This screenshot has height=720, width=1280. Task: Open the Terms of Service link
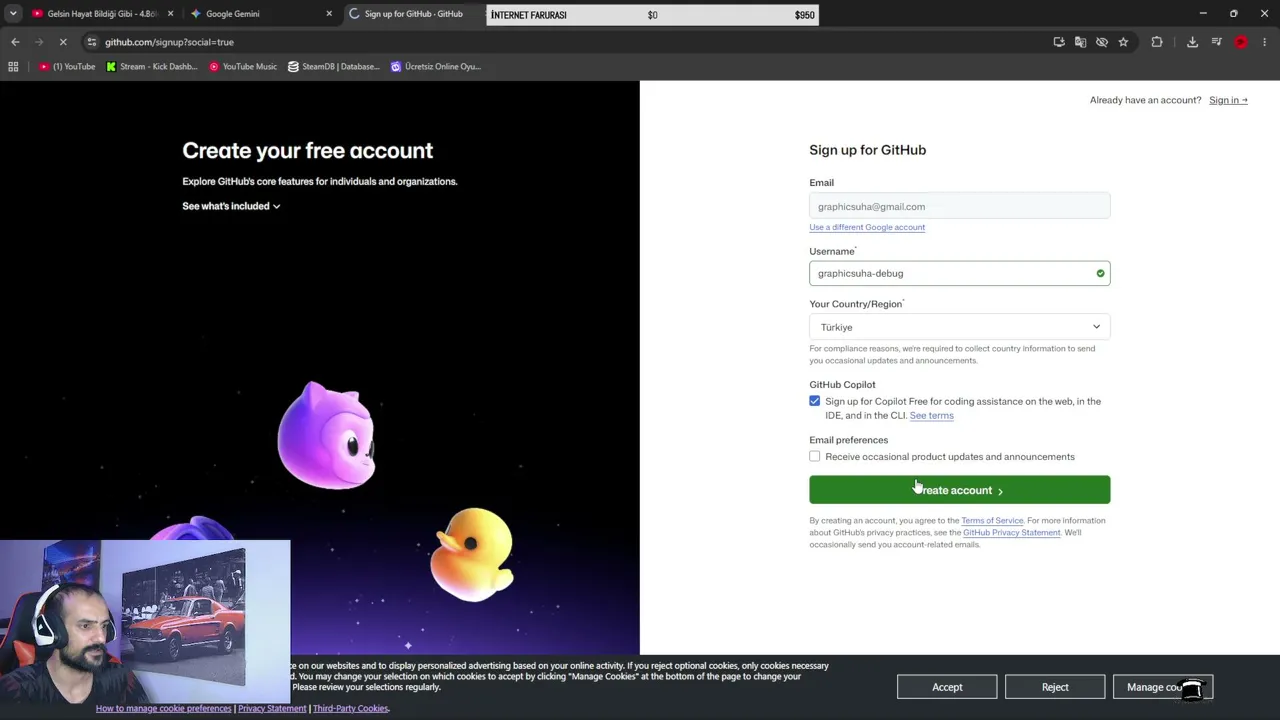(992, 521)
